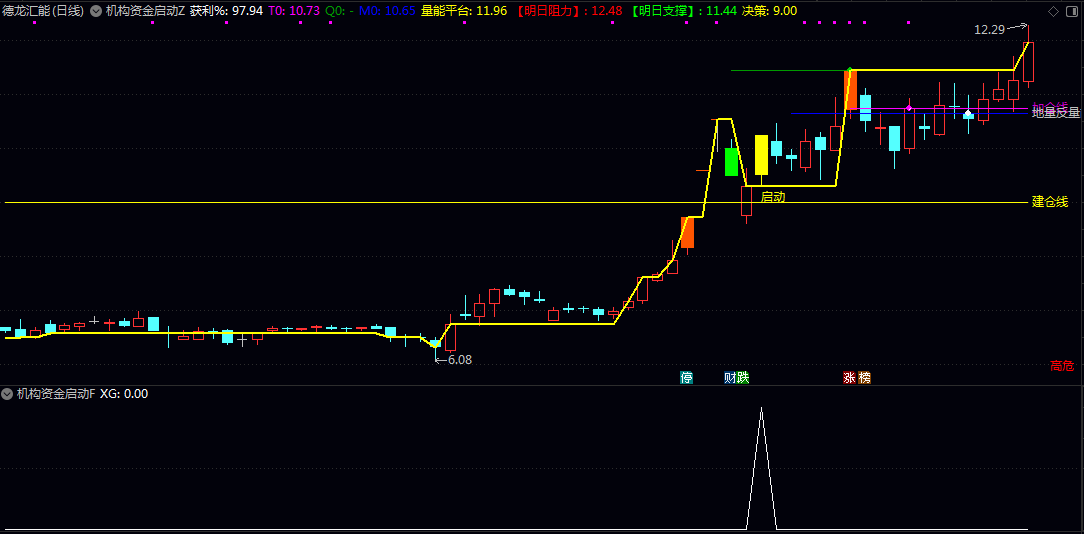Click the 地量反量 label
Screen dimensions: 1084x534
(x=1056, y=113)
